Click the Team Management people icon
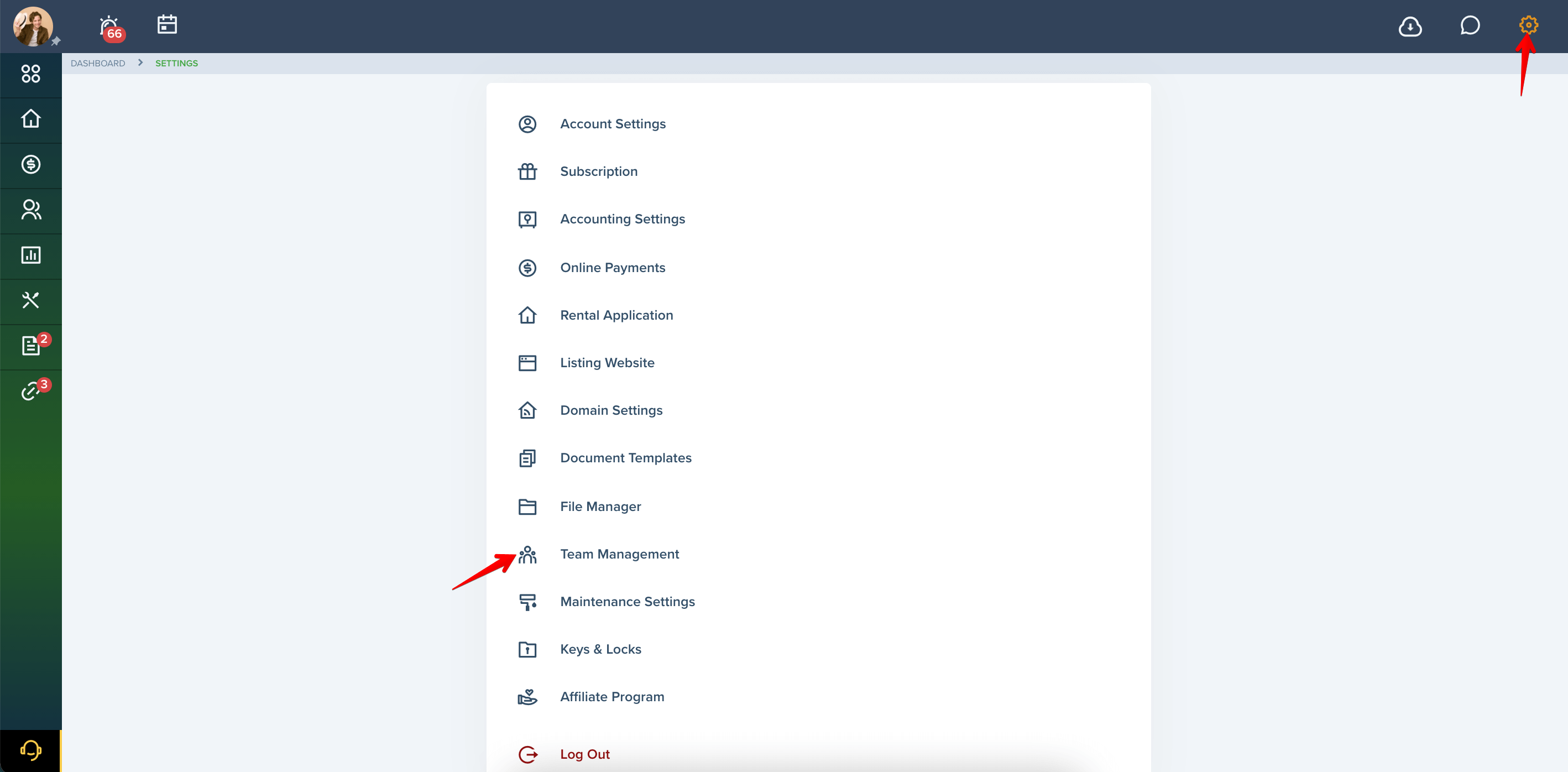The image size is (1568, 772). (x=527, y=555)
